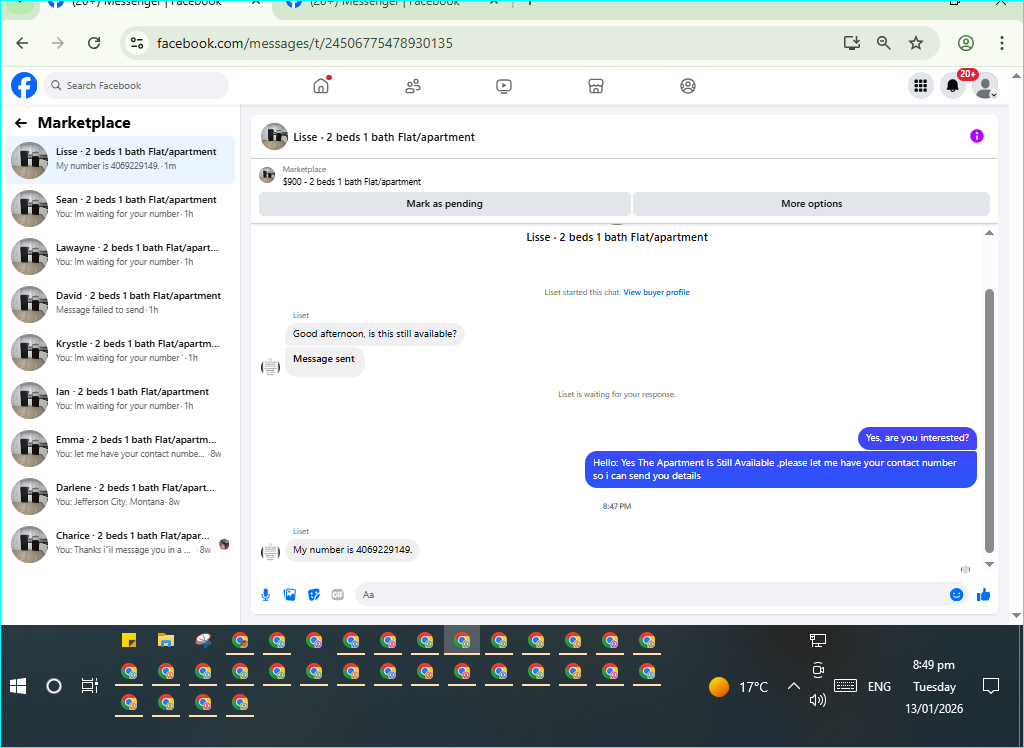Image resolution: width=1024 pixels, height=748 pixels.
Task: Open Task View on the taskbar
Action: tap(89, 686)
